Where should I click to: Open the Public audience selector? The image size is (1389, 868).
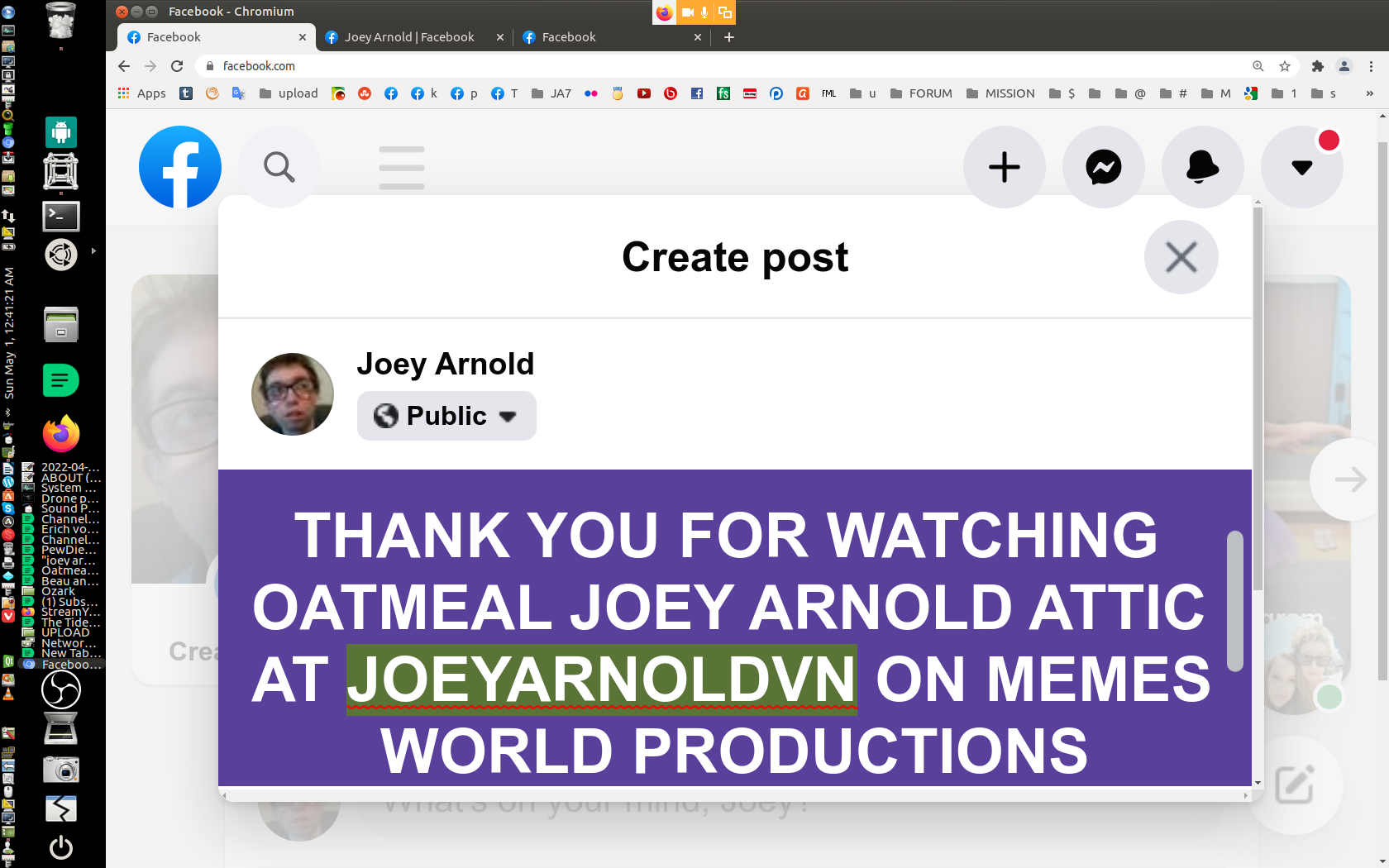pyautogui.click(x=446, y=416)
